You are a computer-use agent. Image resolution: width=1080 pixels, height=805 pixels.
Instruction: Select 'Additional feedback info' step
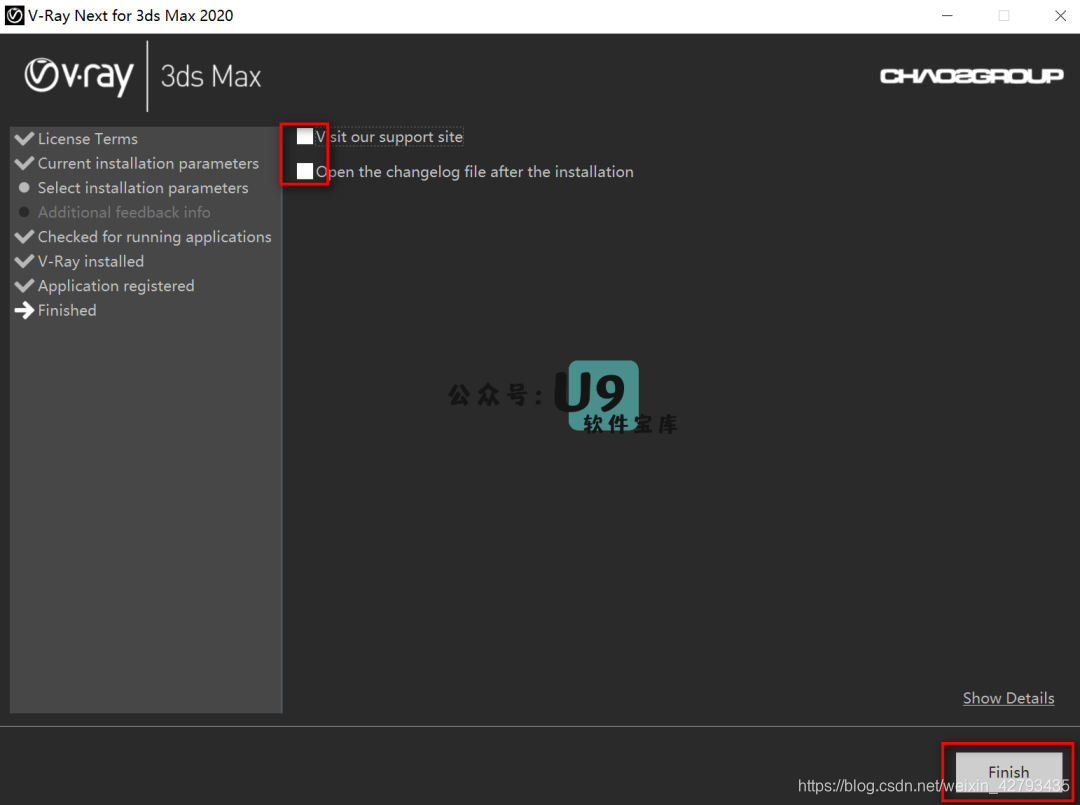coord(124,212)
